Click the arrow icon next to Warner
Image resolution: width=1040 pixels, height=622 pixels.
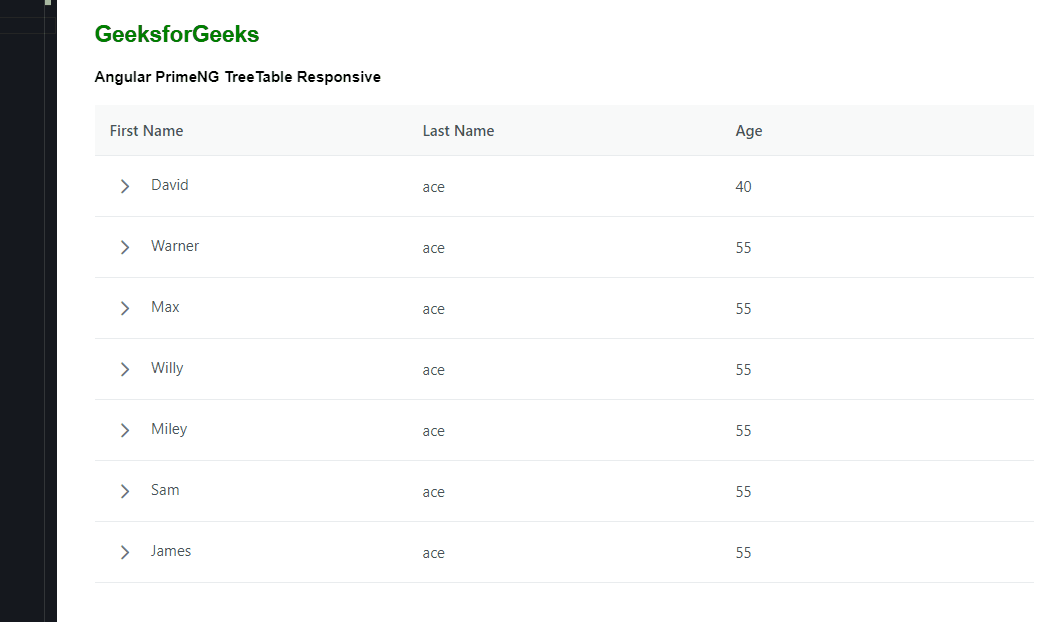pyautogui.click(x=124, y=247)
